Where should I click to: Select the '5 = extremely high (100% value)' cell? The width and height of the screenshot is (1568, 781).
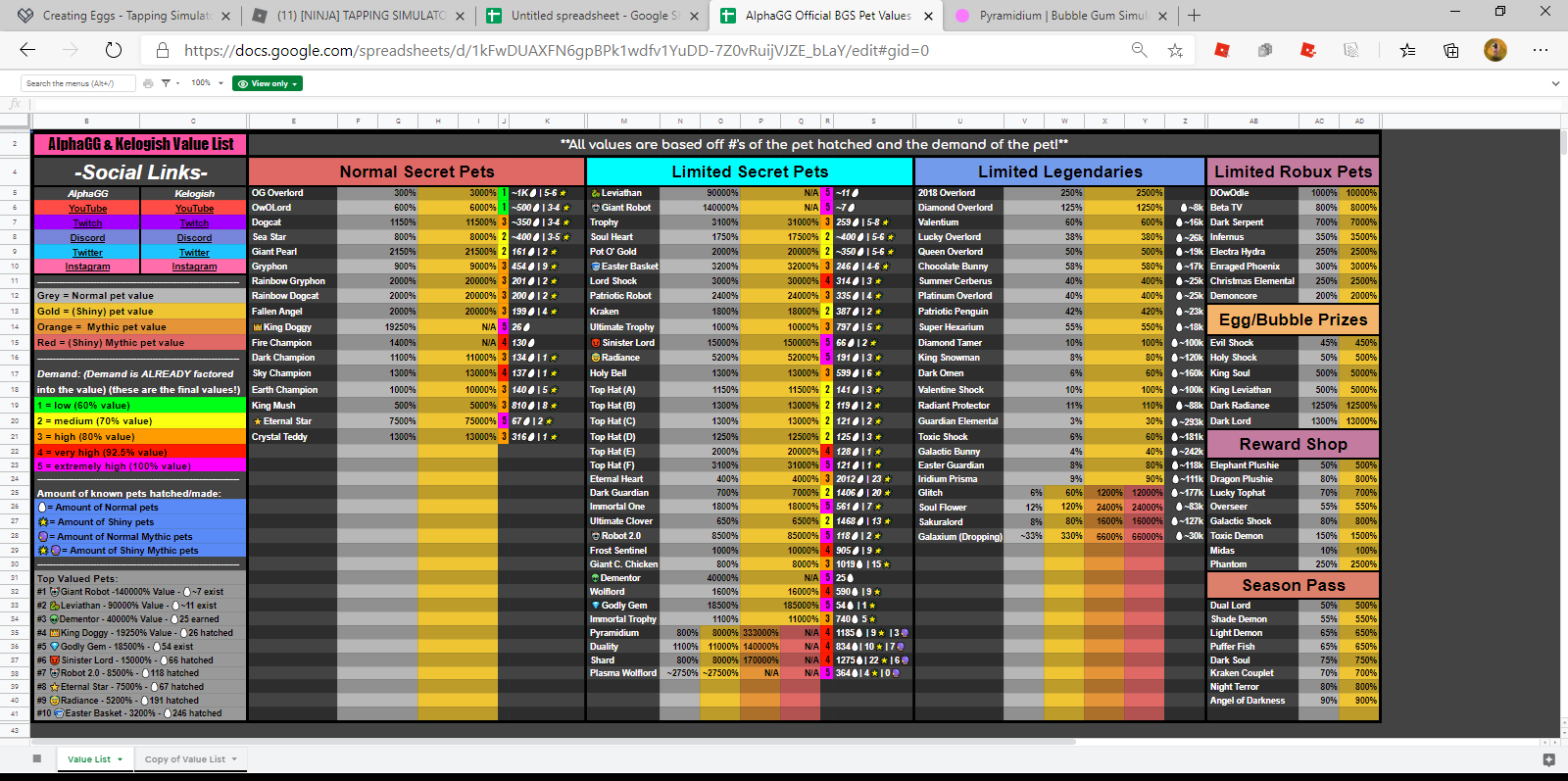click(139, 466)
